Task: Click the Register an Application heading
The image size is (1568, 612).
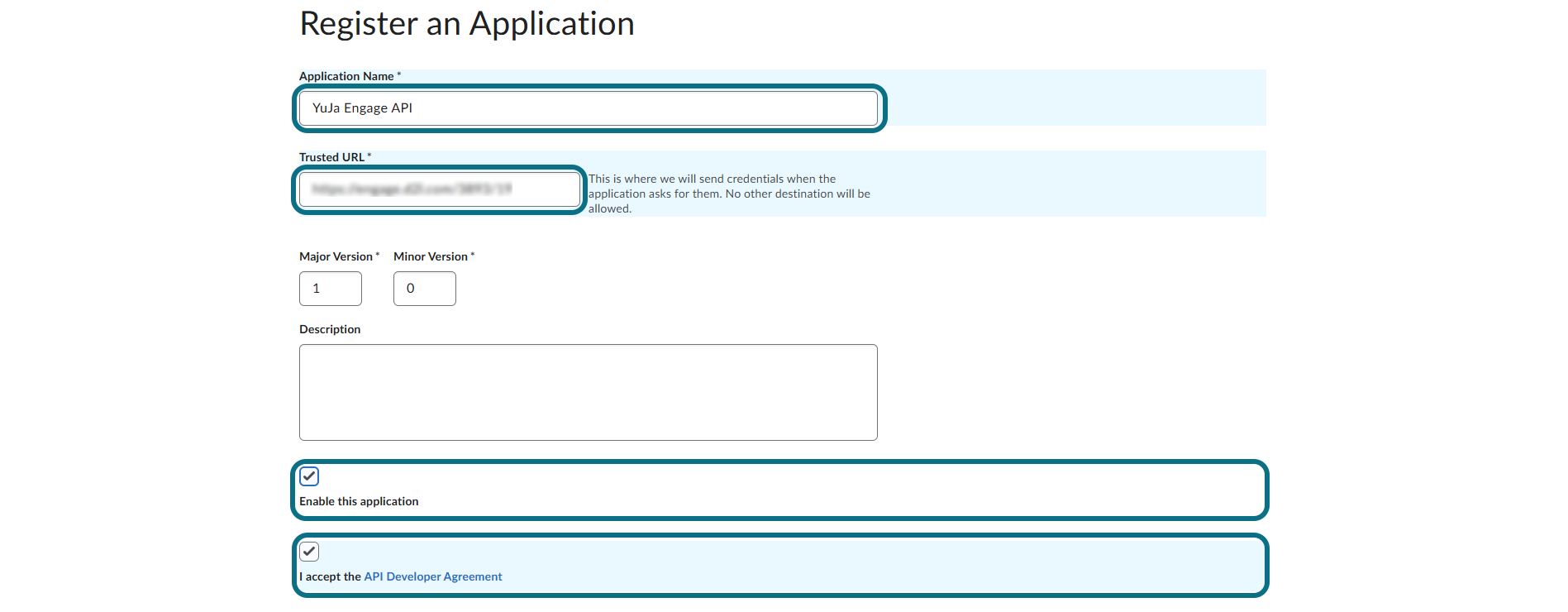Action: [x=467, y=24]
